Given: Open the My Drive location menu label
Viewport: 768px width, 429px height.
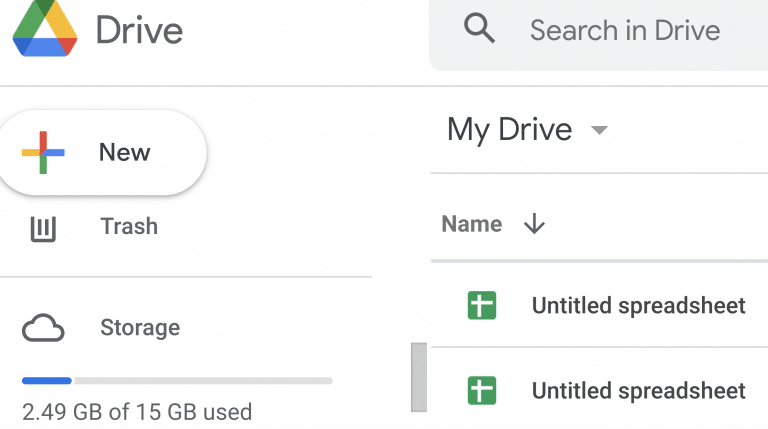Looking at the screenshot, I should click(x=509, y=130).
